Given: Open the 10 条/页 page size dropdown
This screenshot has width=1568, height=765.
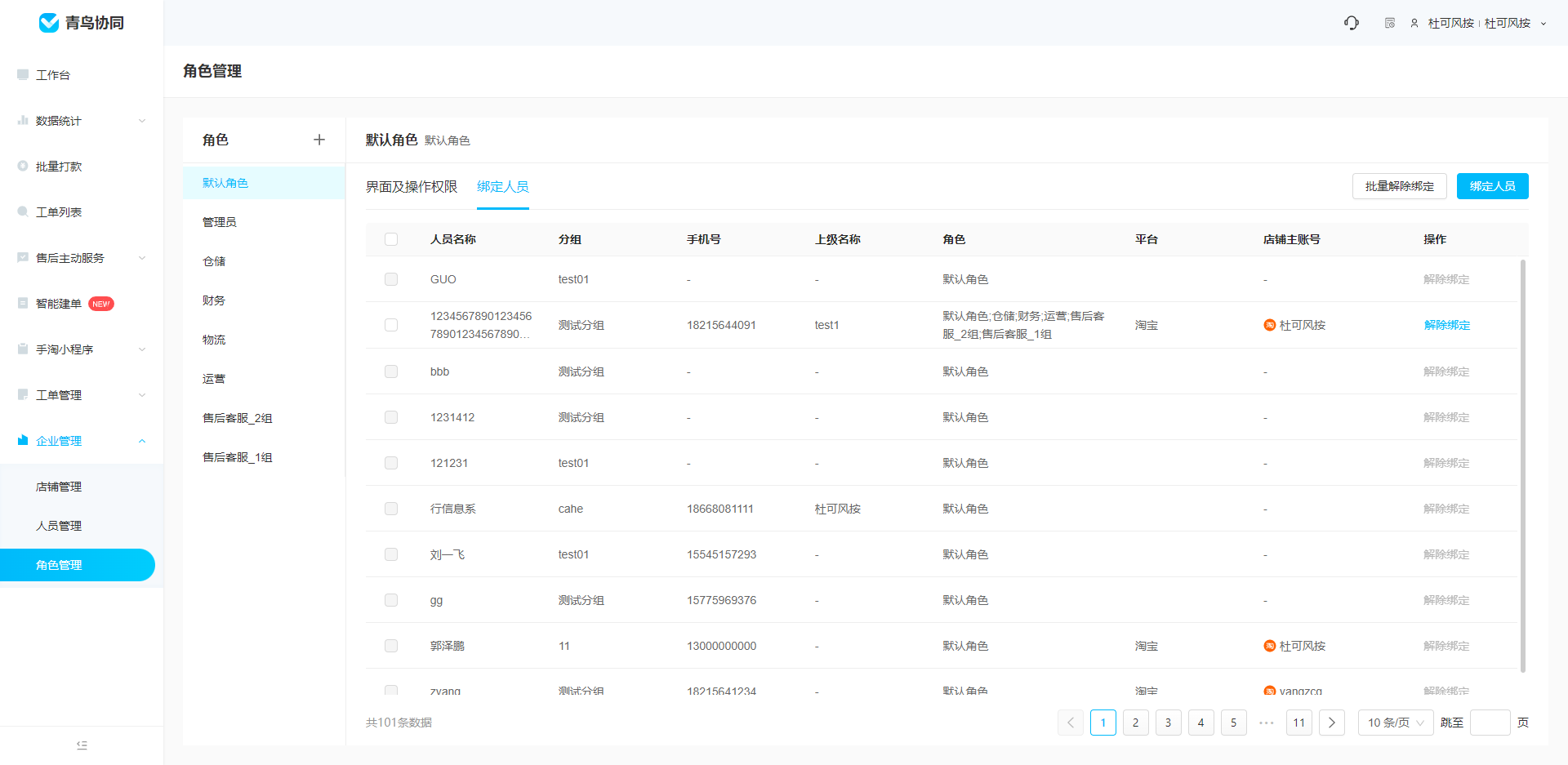Looking at the screenshot, I should [1396, 723].
